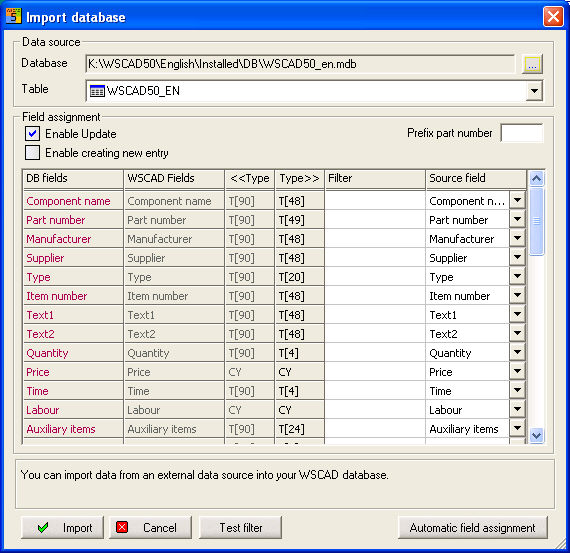Click the T[49] type cell
Screen dimensions: 570x553
click(x=300, y=220)
